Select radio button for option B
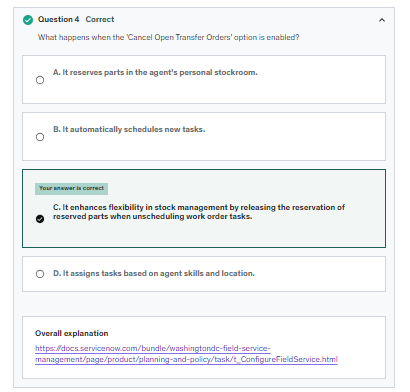410x392 pixels. 40,137
